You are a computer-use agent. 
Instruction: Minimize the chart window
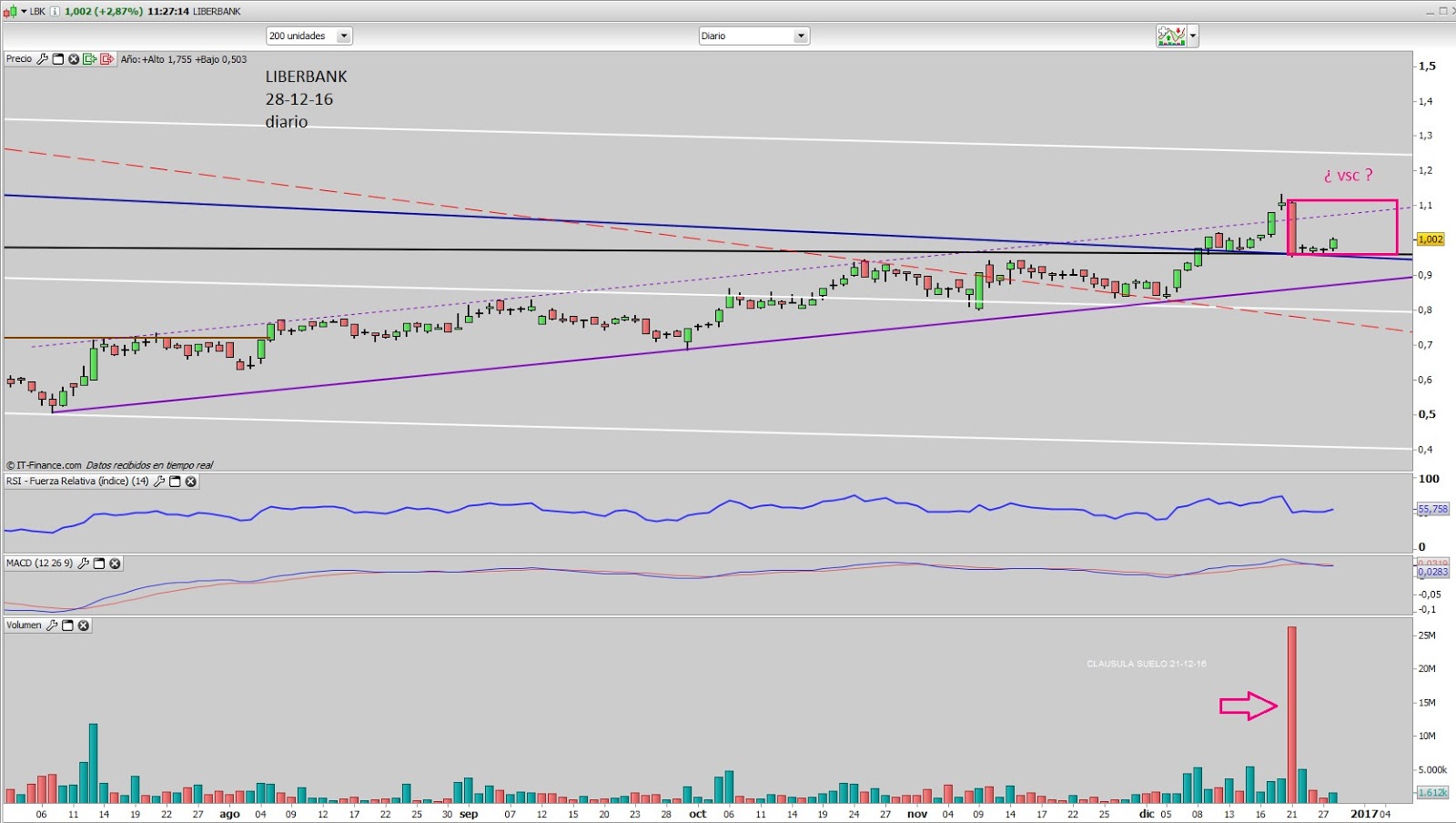pos(1429,12)
